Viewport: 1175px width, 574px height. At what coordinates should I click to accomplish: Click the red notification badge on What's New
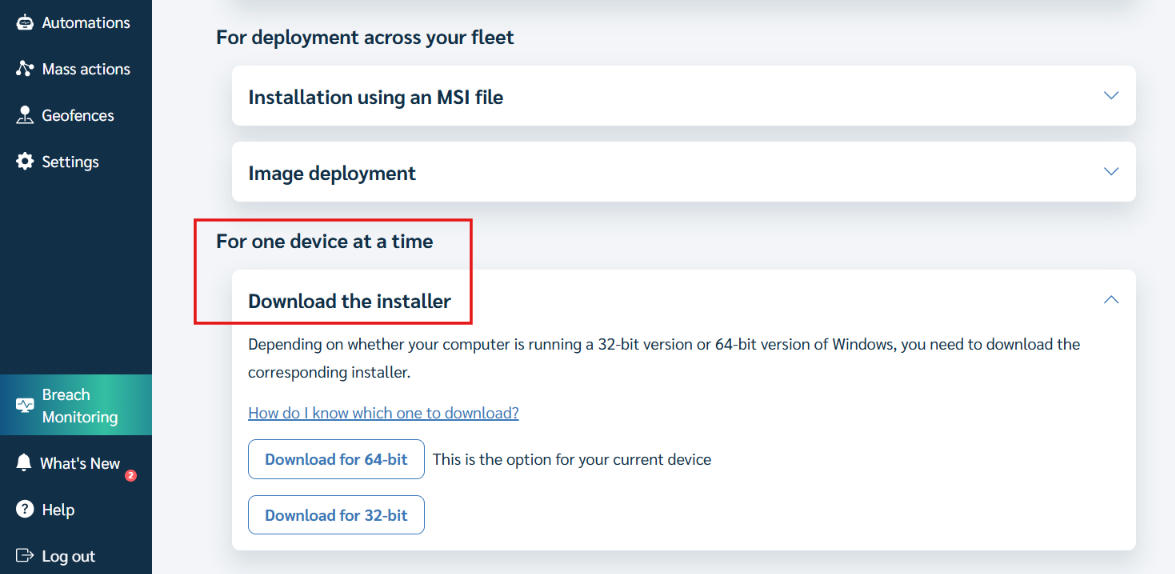tap(130, 475)
